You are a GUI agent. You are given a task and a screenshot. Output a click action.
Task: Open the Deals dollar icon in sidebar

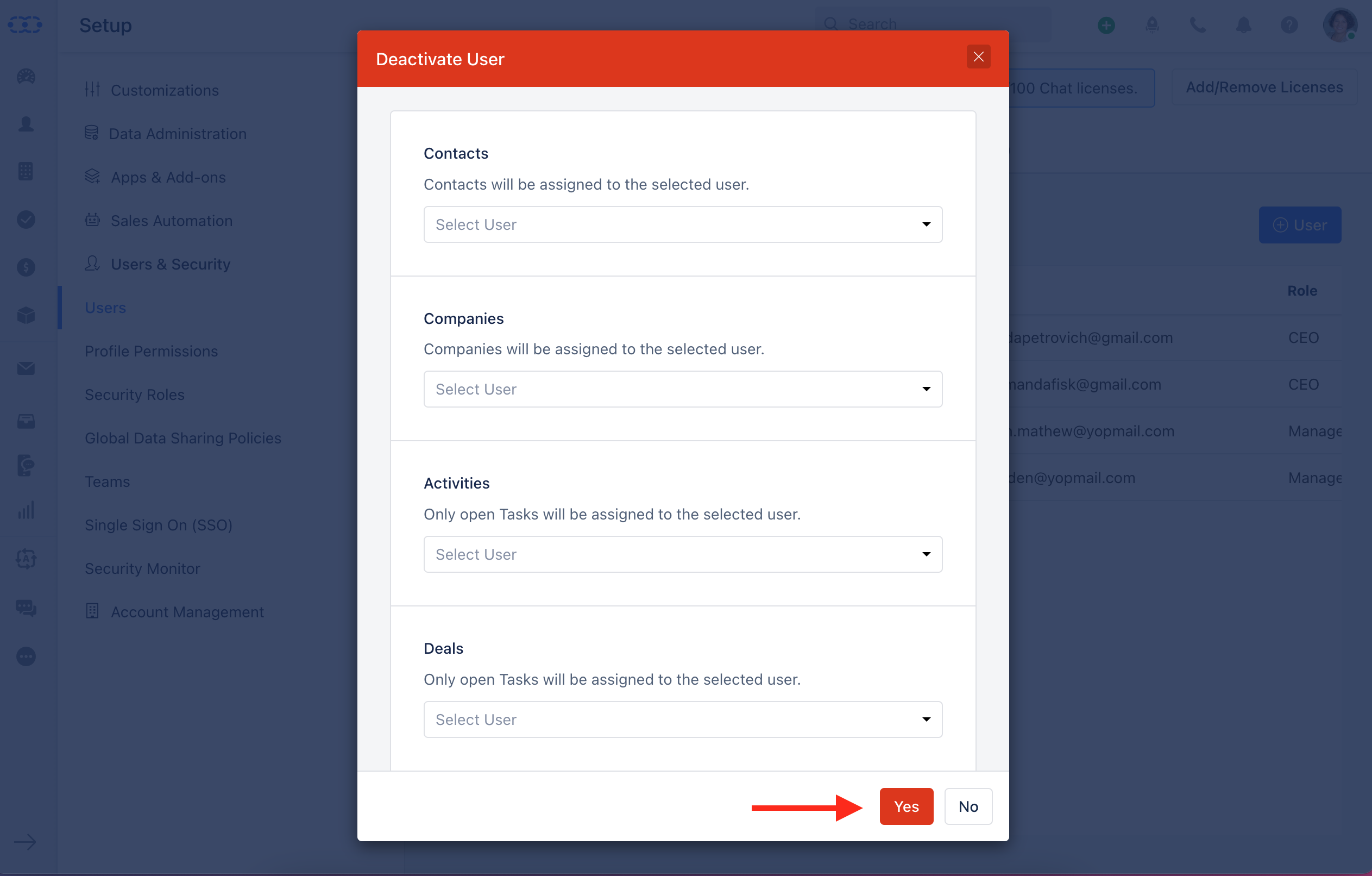pos(25,267)
